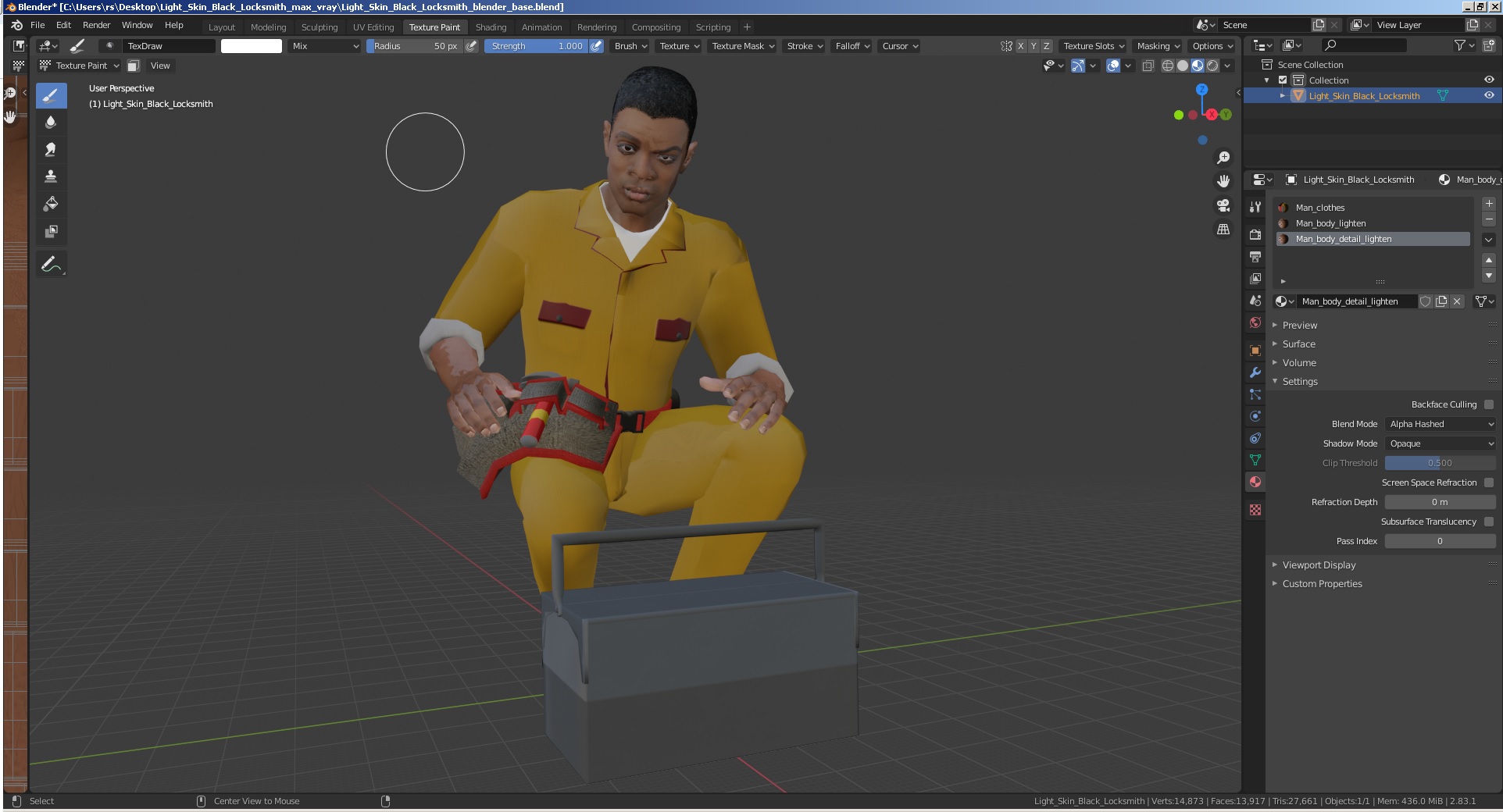Uncheck the Collection exclude checkbox
Screen dimensions: 1503x812
click(x=1283, y=80)
